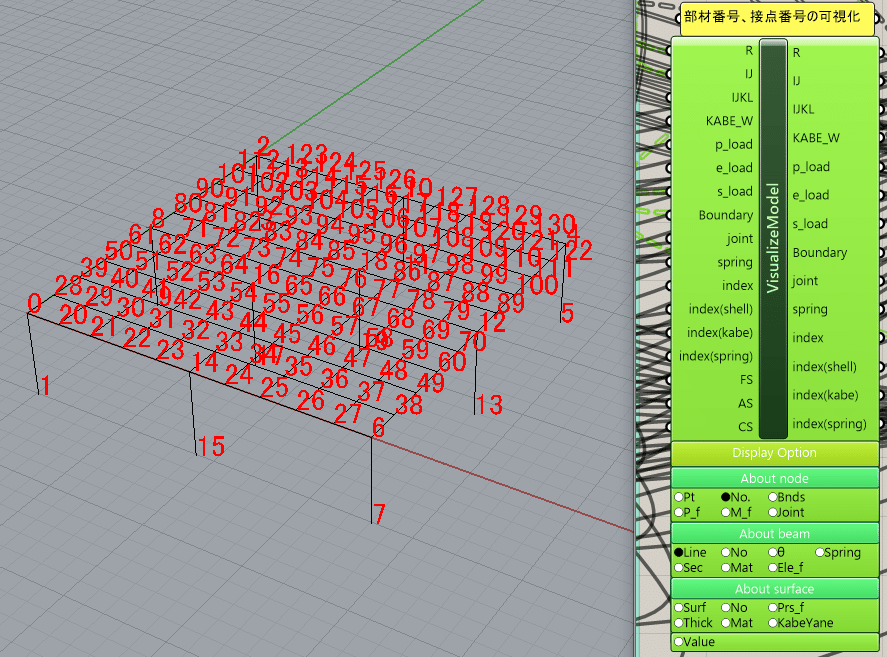Screen dimensions: 887x657
Task: Click the AS input parameter
Action: (x=745, y=403)
